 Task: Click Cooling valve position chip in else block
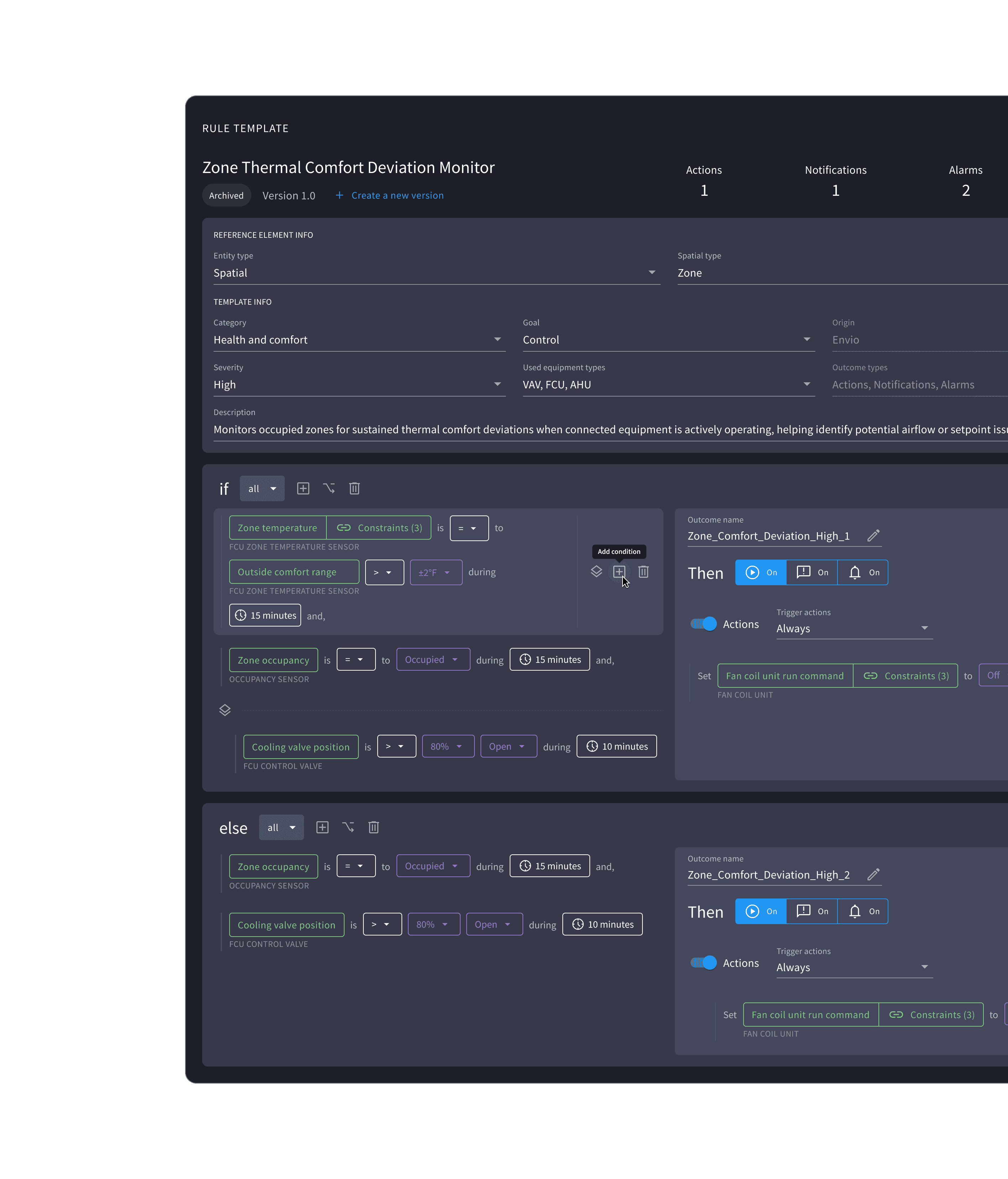click(287, 925)
